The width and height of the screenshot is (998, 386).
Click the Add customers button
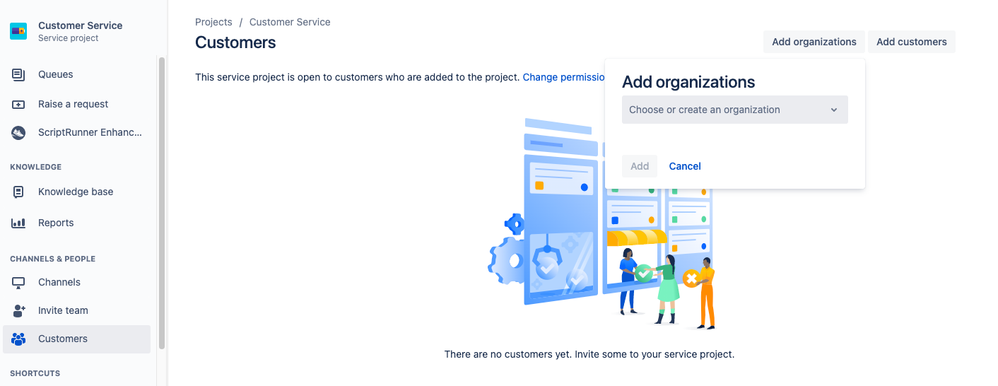[911, 42]
